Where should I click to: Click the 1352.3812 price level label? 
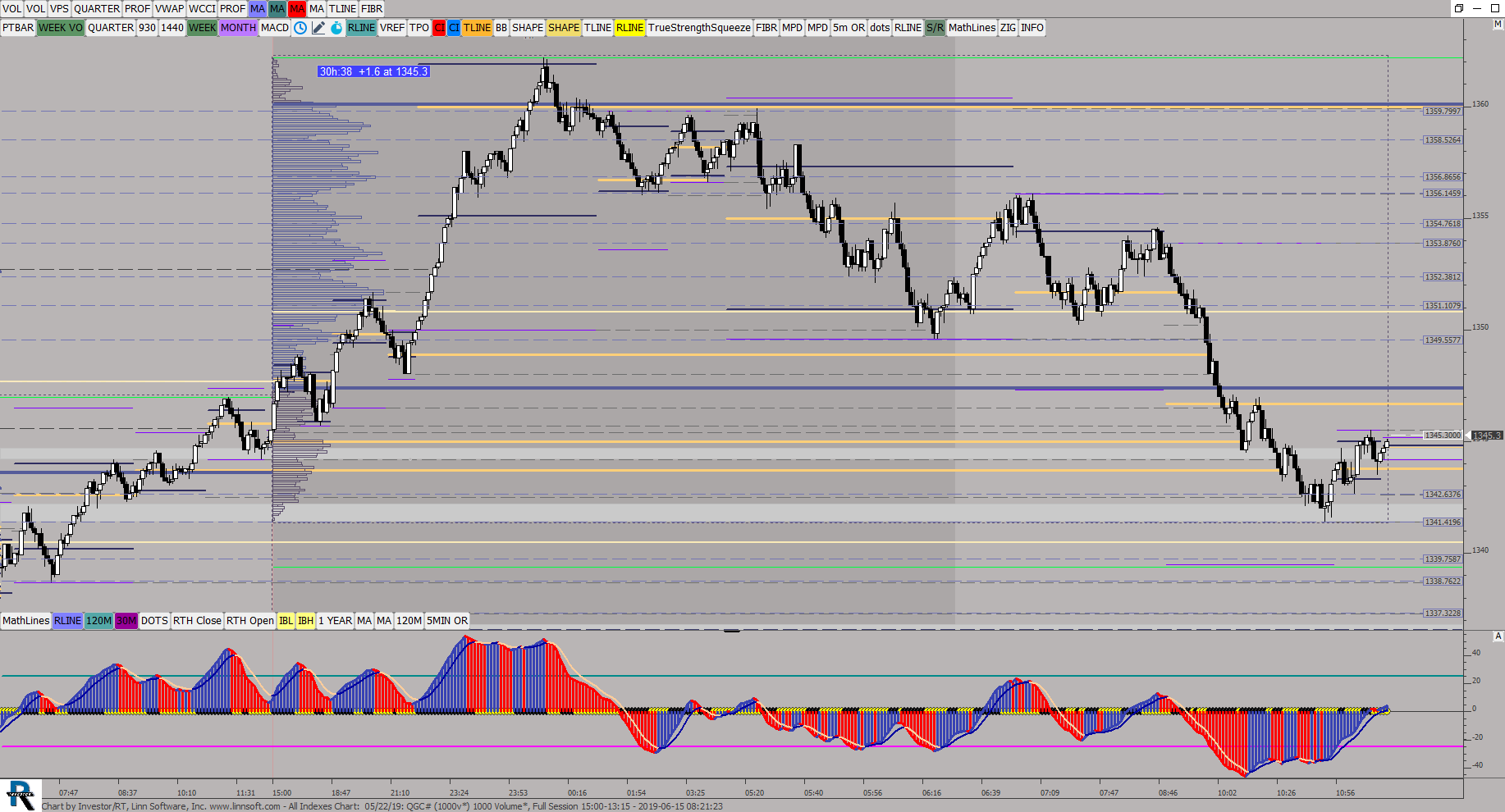point(1443,276)
